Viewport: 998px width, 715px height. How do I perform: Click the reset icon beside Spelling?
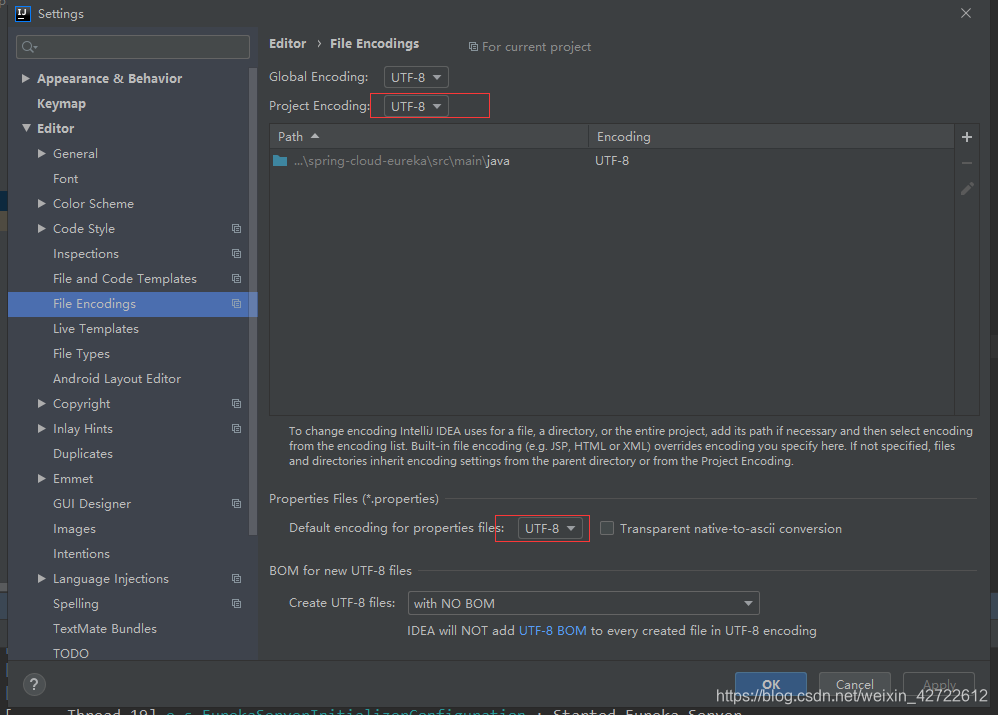(x=236, y=603)
